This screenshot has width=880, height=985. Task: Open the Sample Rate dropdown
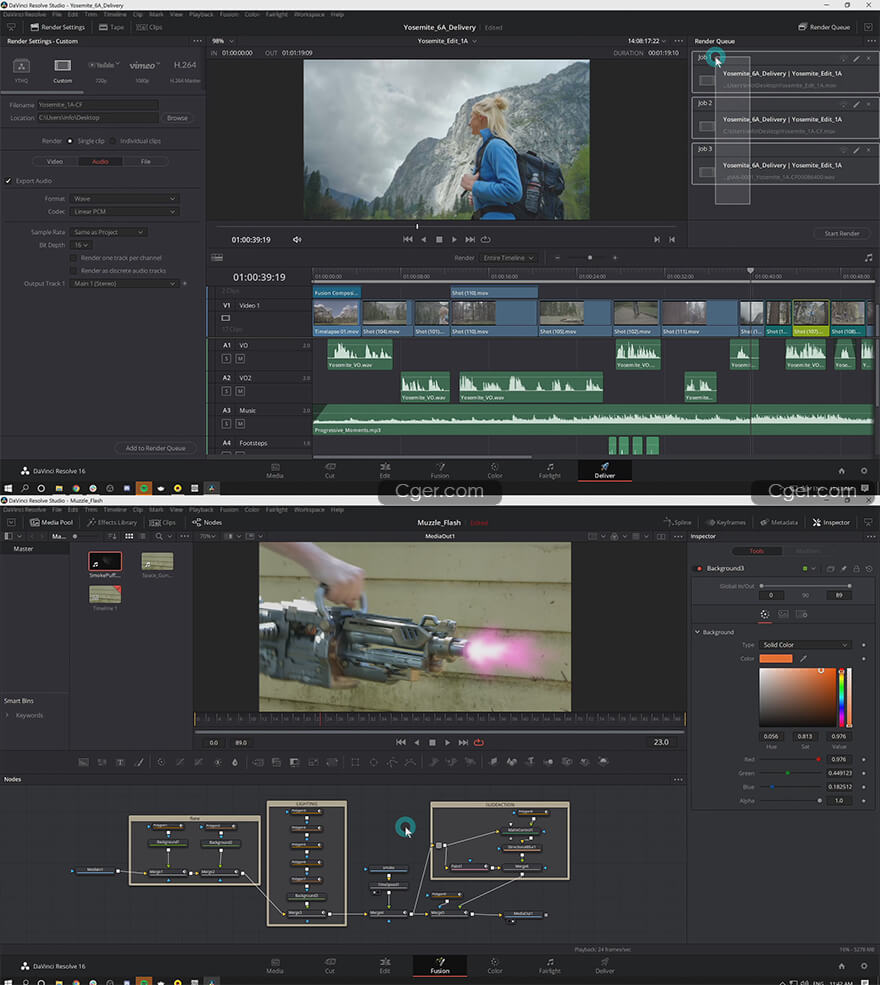pyautogui.click(x=109, y=232)
